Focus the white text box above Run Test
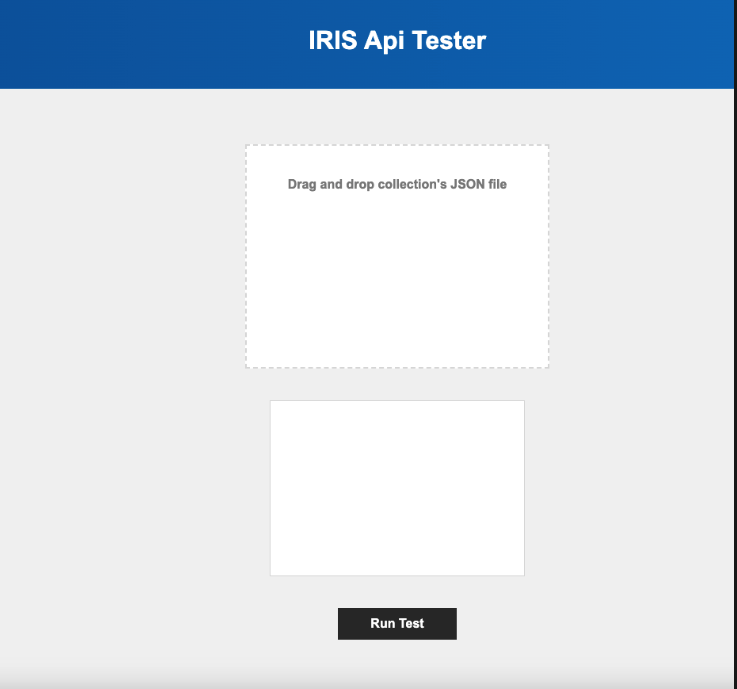Image resolution: width=737 pixels, height=689 pixels. 397,488
